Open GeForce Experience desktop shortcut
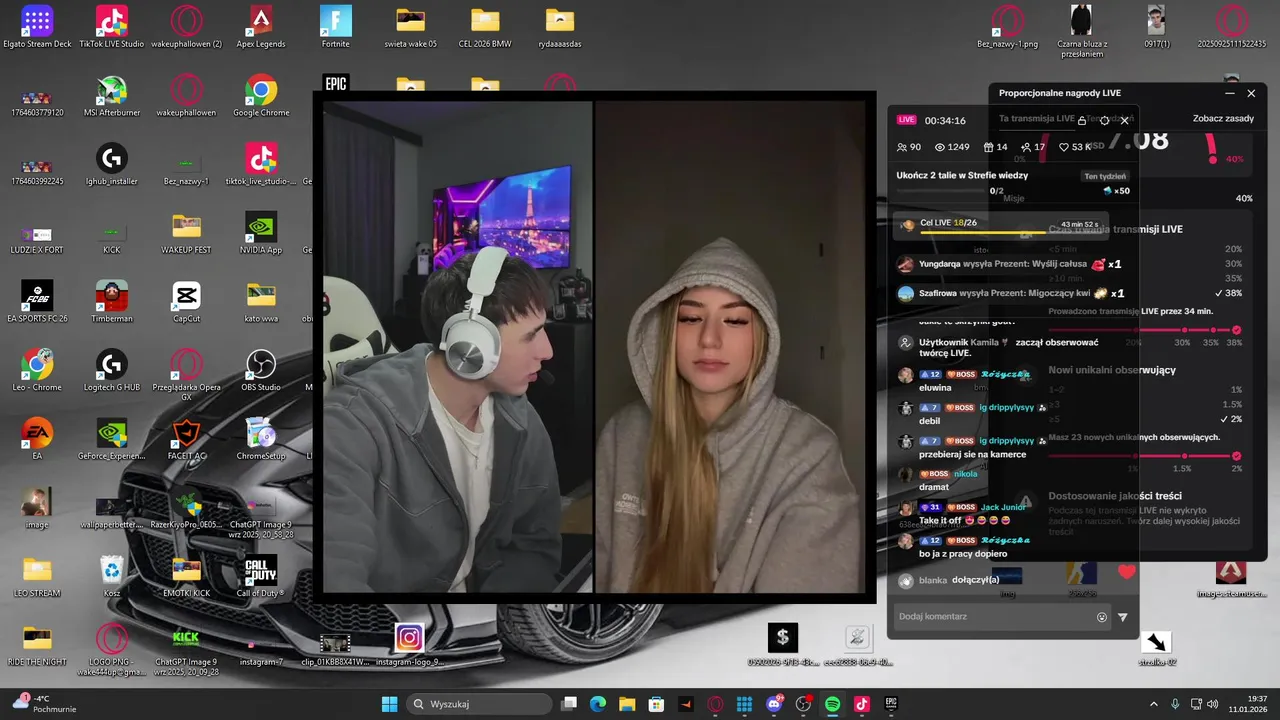 [111, 439]
